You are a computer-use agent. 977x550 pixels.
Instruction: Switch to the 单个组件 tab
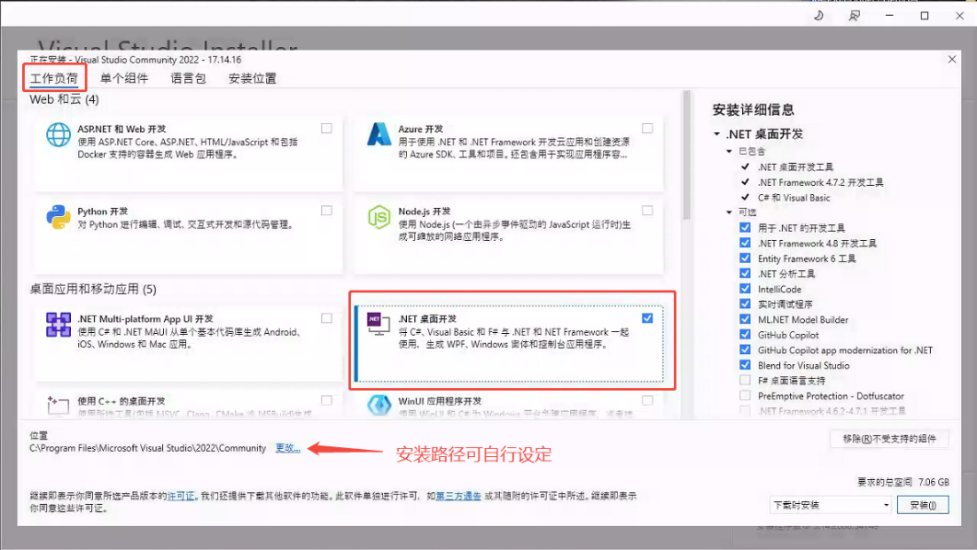point(124,78)
